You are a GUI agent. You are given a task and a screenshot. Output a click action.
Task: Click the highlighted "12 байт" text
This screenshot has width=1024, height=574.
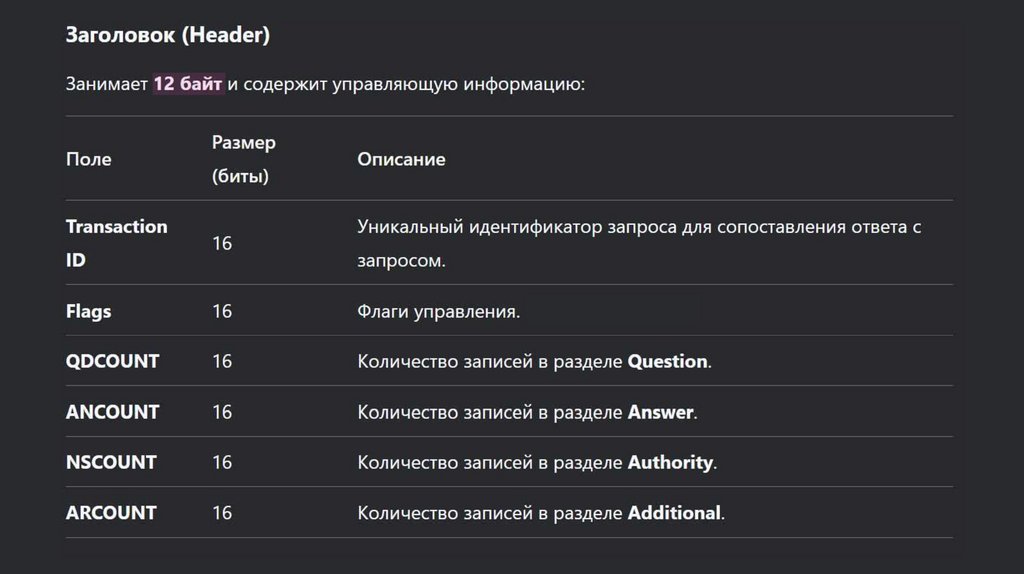188,84
